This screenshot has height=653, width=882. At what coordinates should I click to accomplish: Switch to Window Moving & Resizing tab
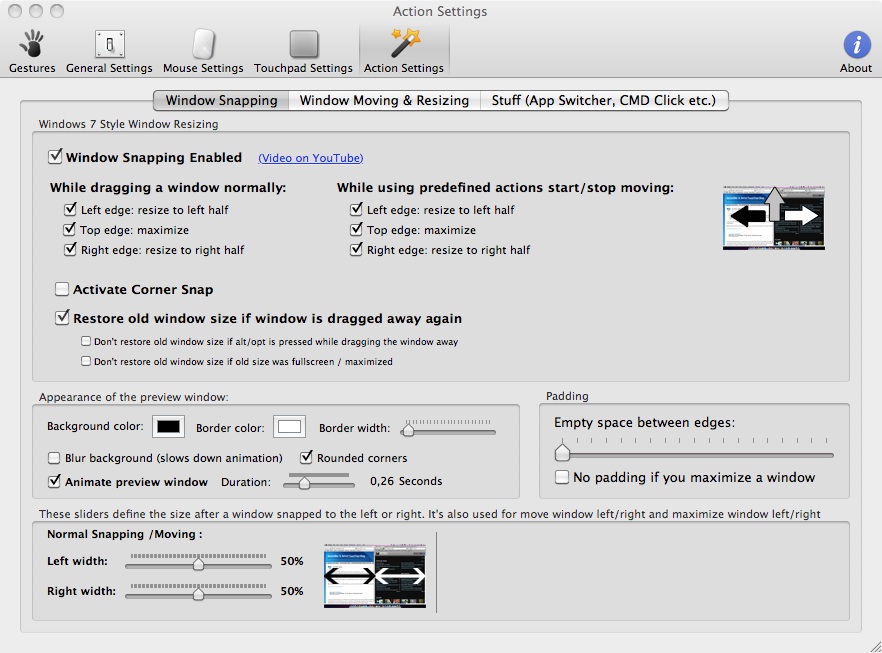click(x=384, y=100)
